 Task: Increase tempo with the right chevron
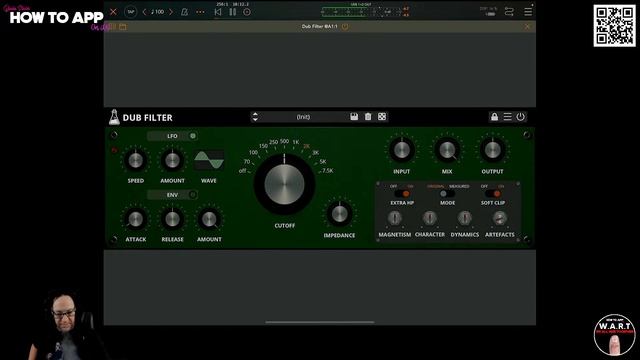click(171, 12)
